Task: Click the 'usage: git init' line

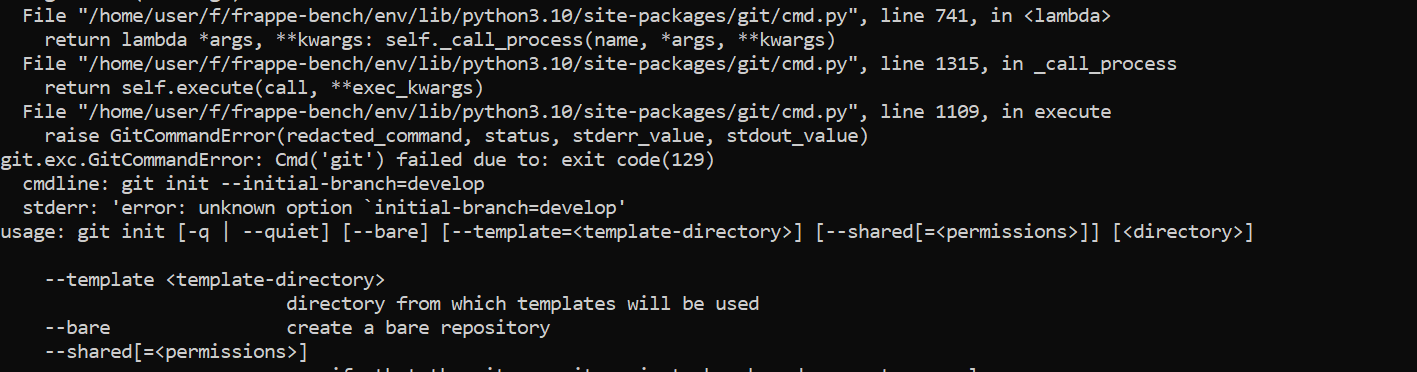Action: tap(627, 232)
